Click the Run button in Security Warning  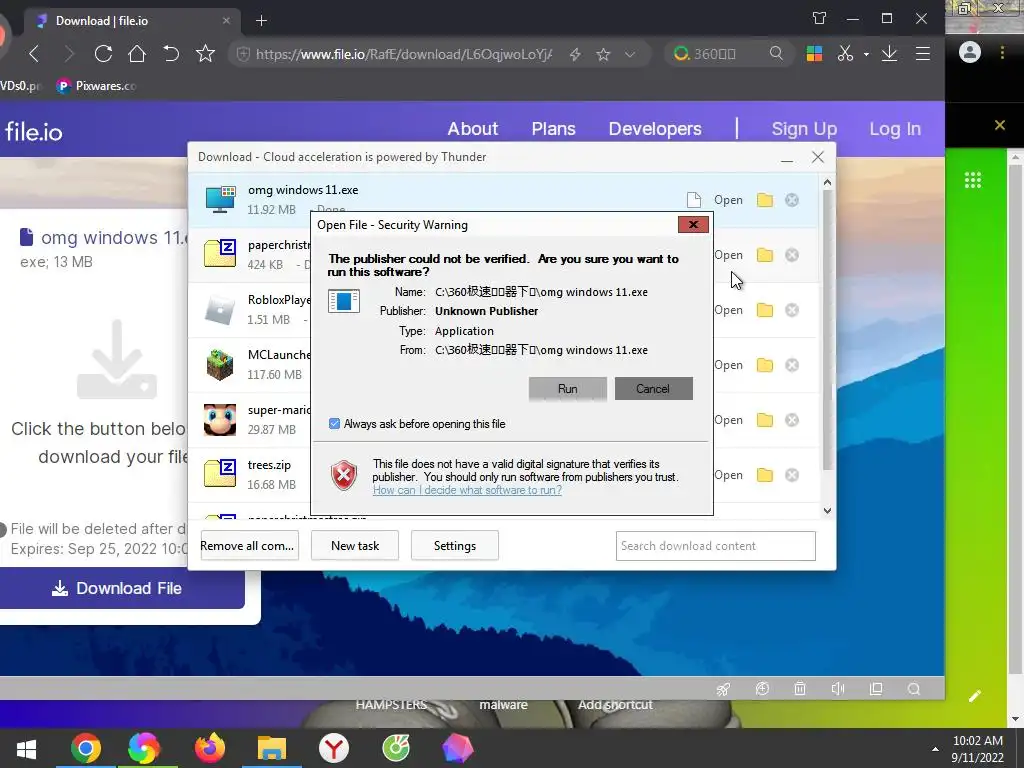[568, 389]
